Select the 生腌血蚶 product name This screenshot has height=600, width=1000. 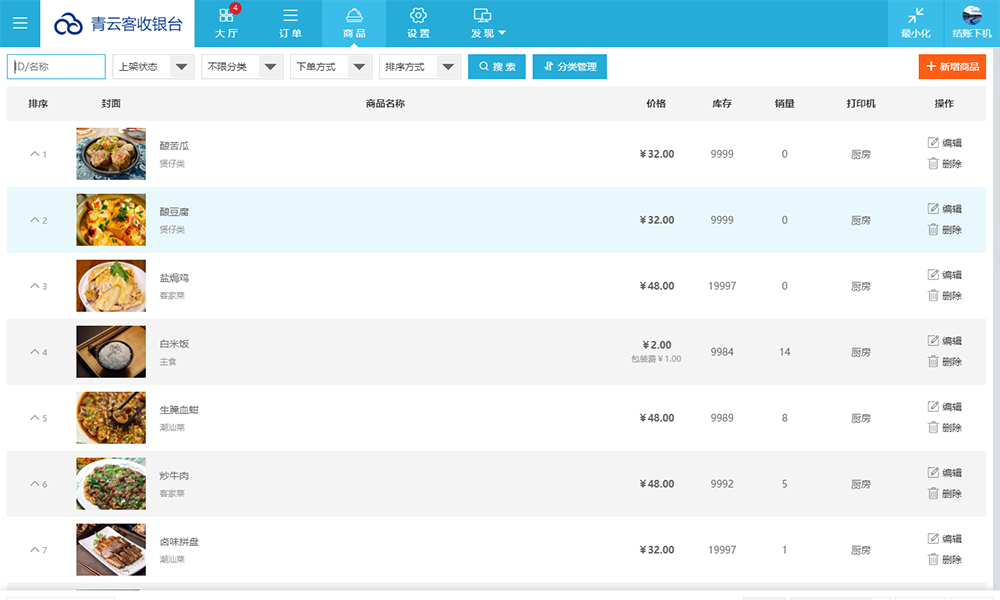pos(179,410)
